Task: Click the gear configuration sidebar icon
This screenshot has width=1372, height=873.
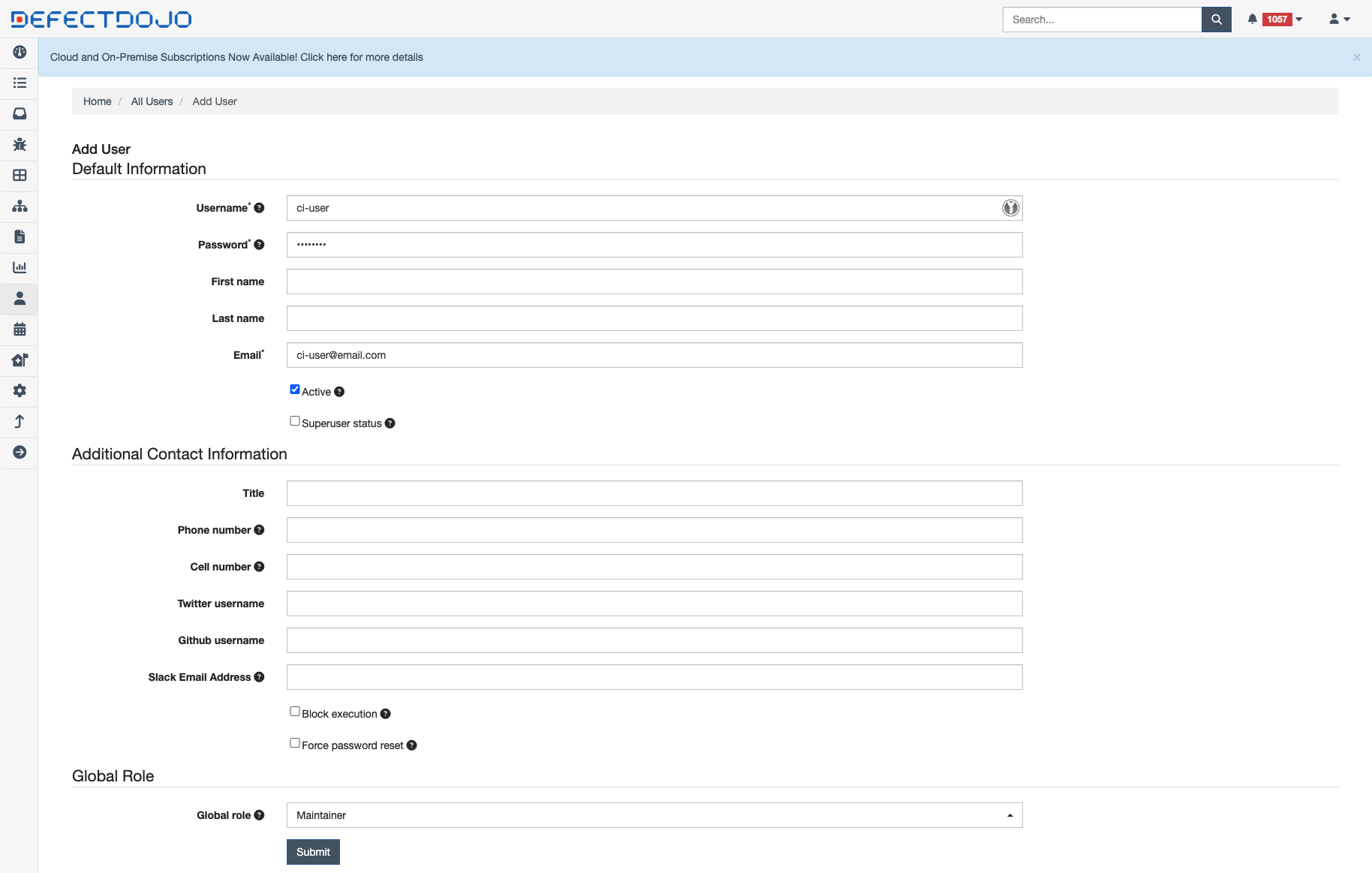Action: [x=20, y=390]
